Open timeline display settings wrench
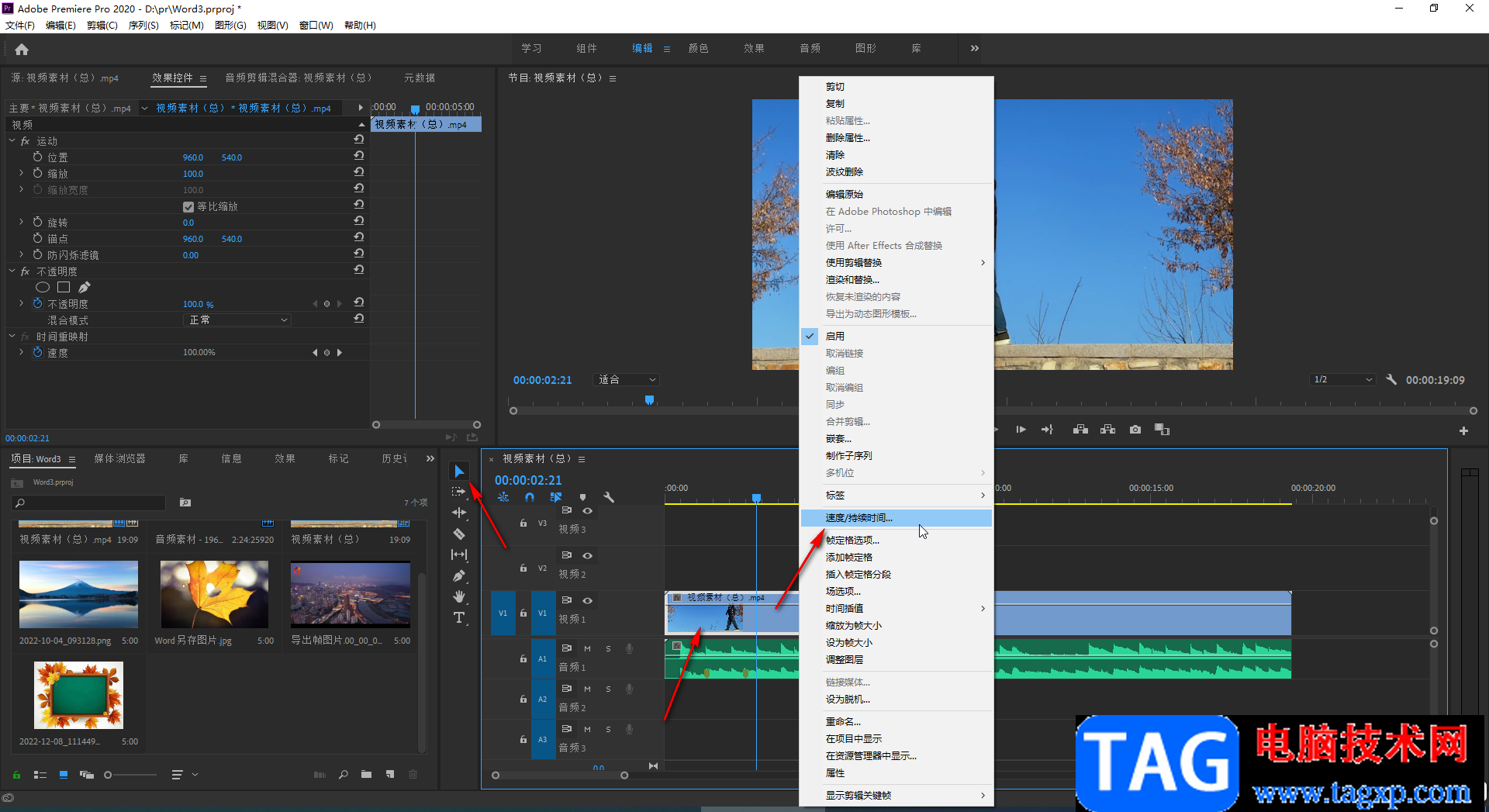Viewport: 1489px width, 812px height. (609, 497)
